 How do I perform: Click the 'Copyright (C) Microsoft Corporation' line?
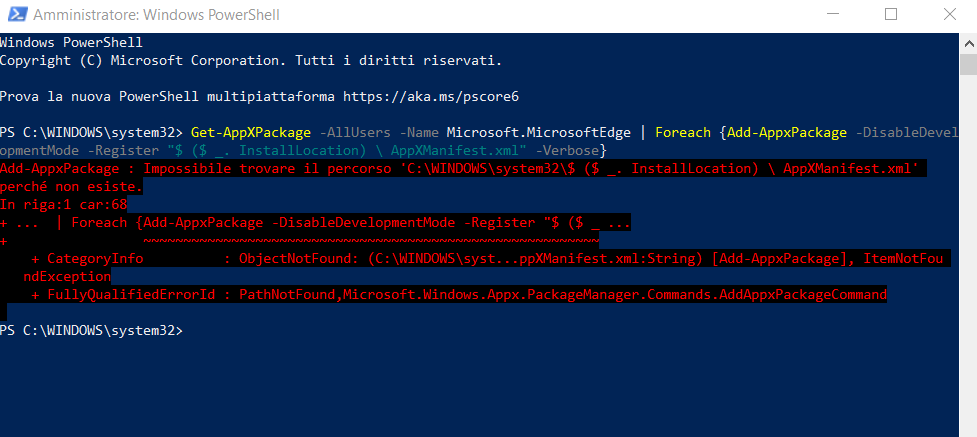tap(250, 60)
